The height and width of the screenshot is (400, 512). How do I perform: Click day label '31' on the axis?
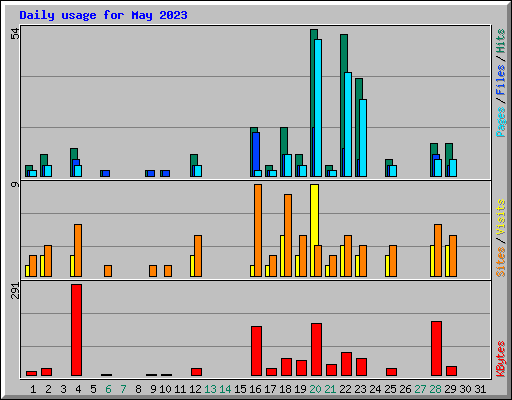coord(480,389)
